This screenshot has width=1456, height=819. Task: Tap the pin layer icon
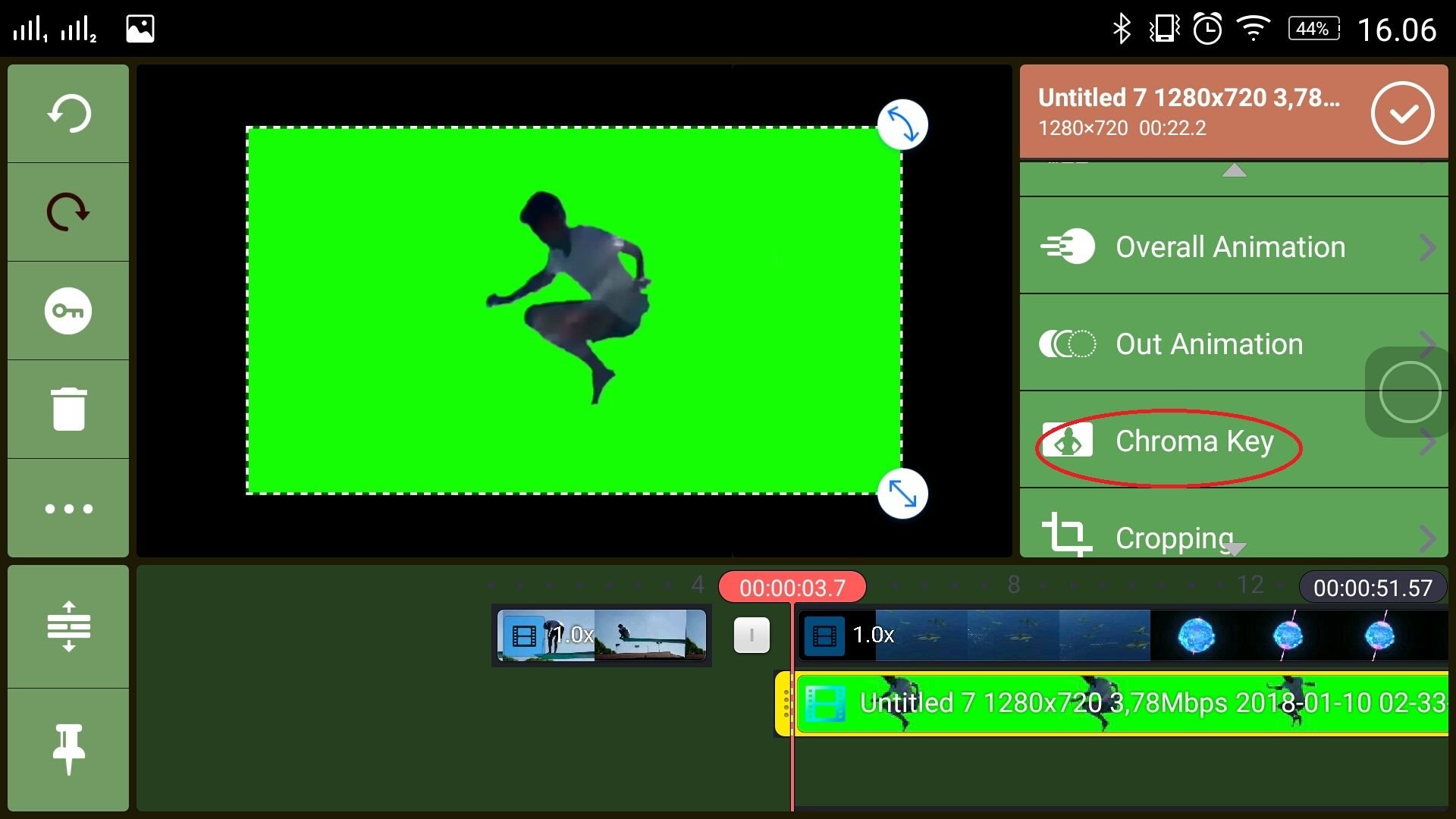point(68,749)
